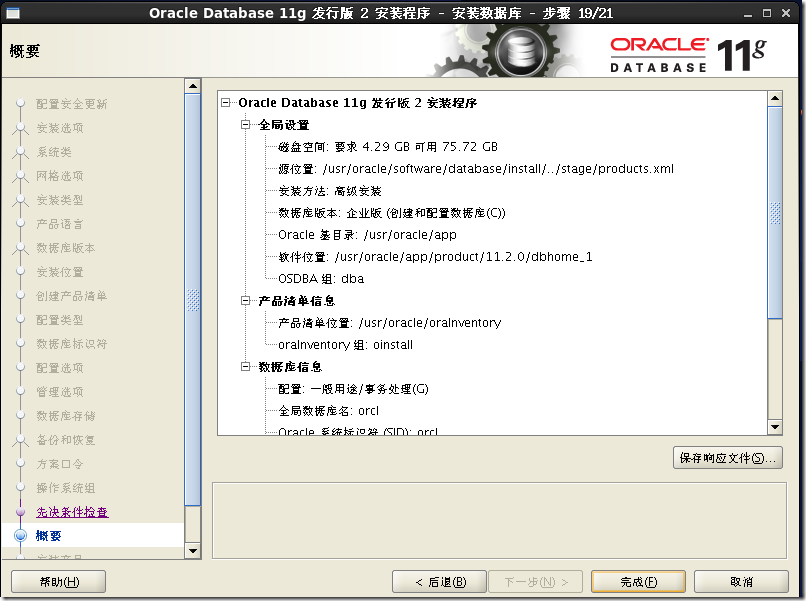The height and width of the screenshot is (601, 806).
Task: Select the 备份和恢复 step
Action: click(66, 440)
